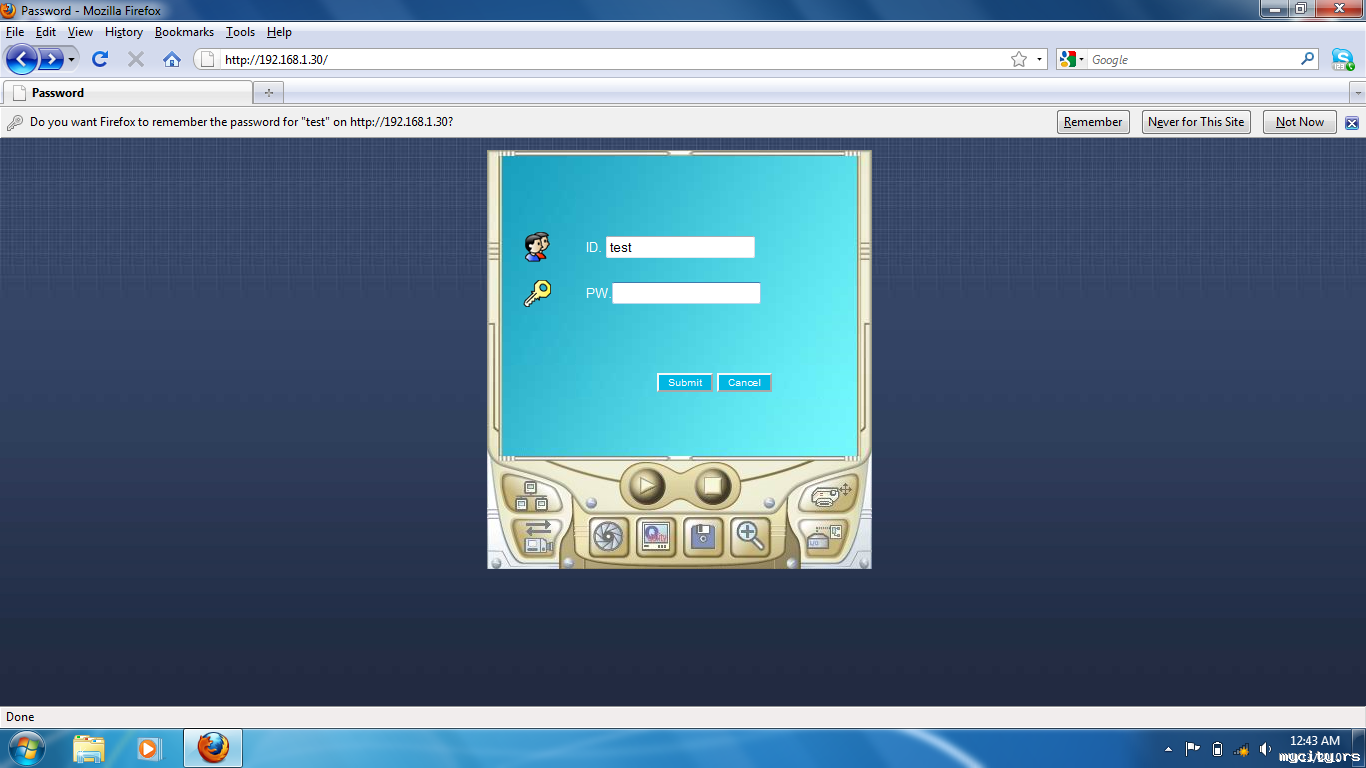Close the password notification bar
Screen dimensions: 1366x768
[x=1352, y=123]
